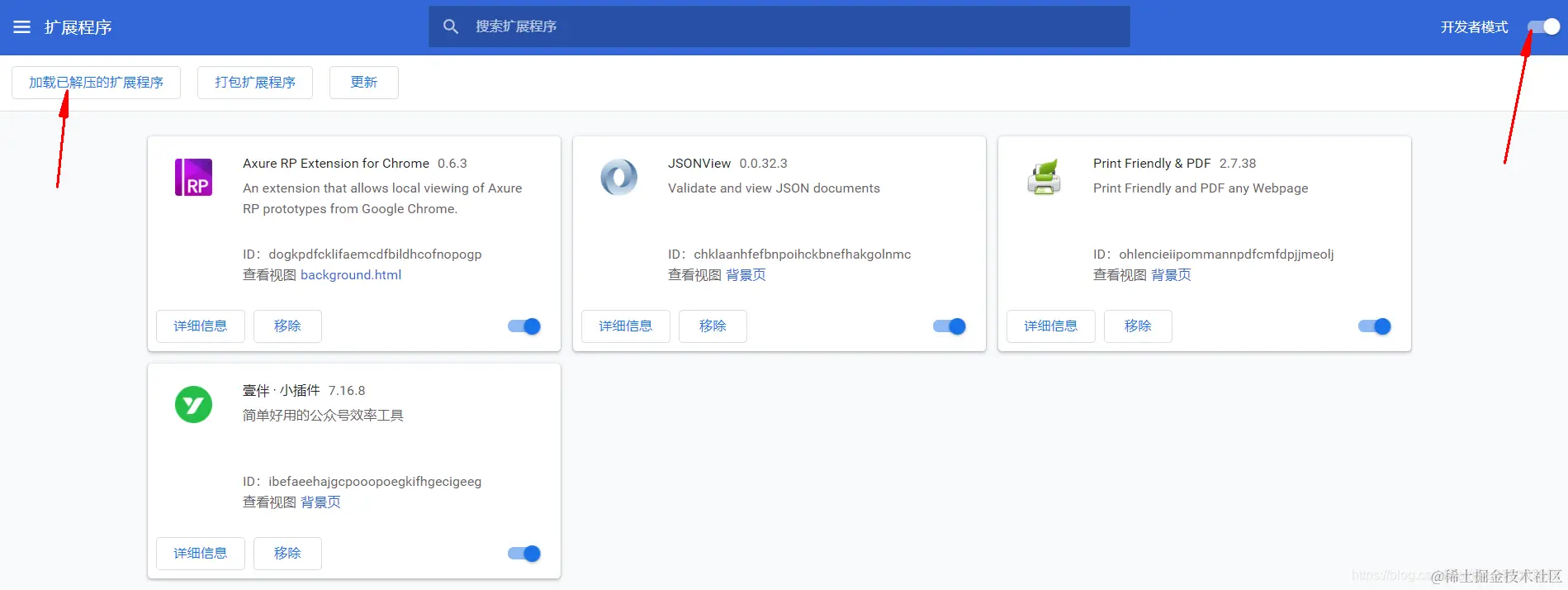Click 打包扩展程序 button
The image size is (1568, 590).
click(x=255, y=83)
